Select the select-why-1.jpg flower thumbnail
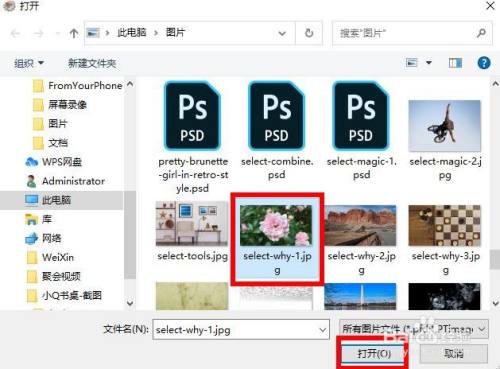This screenshot has height=369, width=500. click(276, 225)
